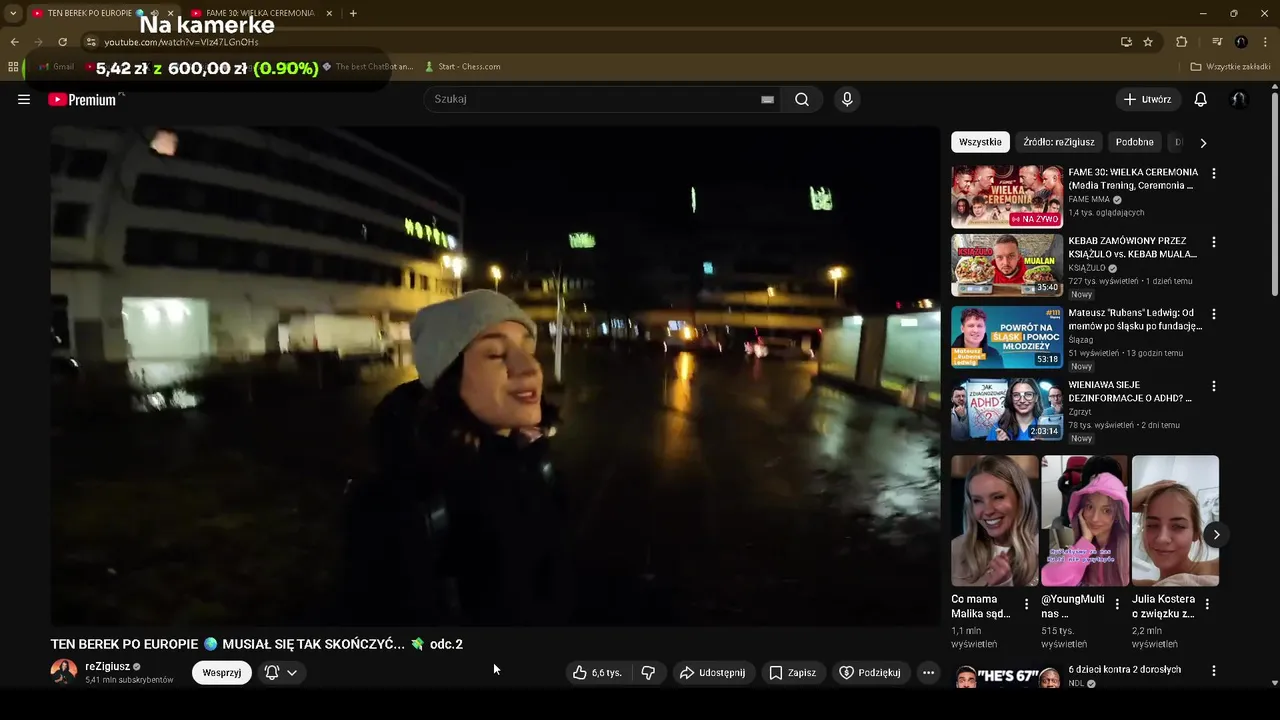Image resolution: width=1280 pixels, height=720 pixels.
Task: Select the Wszystkie filter chip
Action: 980,142
